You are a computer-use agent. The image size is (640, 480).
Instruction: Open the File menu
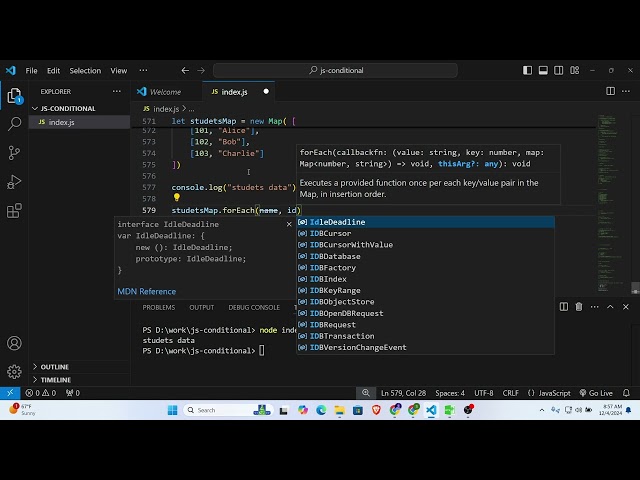[x=31, y=71]
